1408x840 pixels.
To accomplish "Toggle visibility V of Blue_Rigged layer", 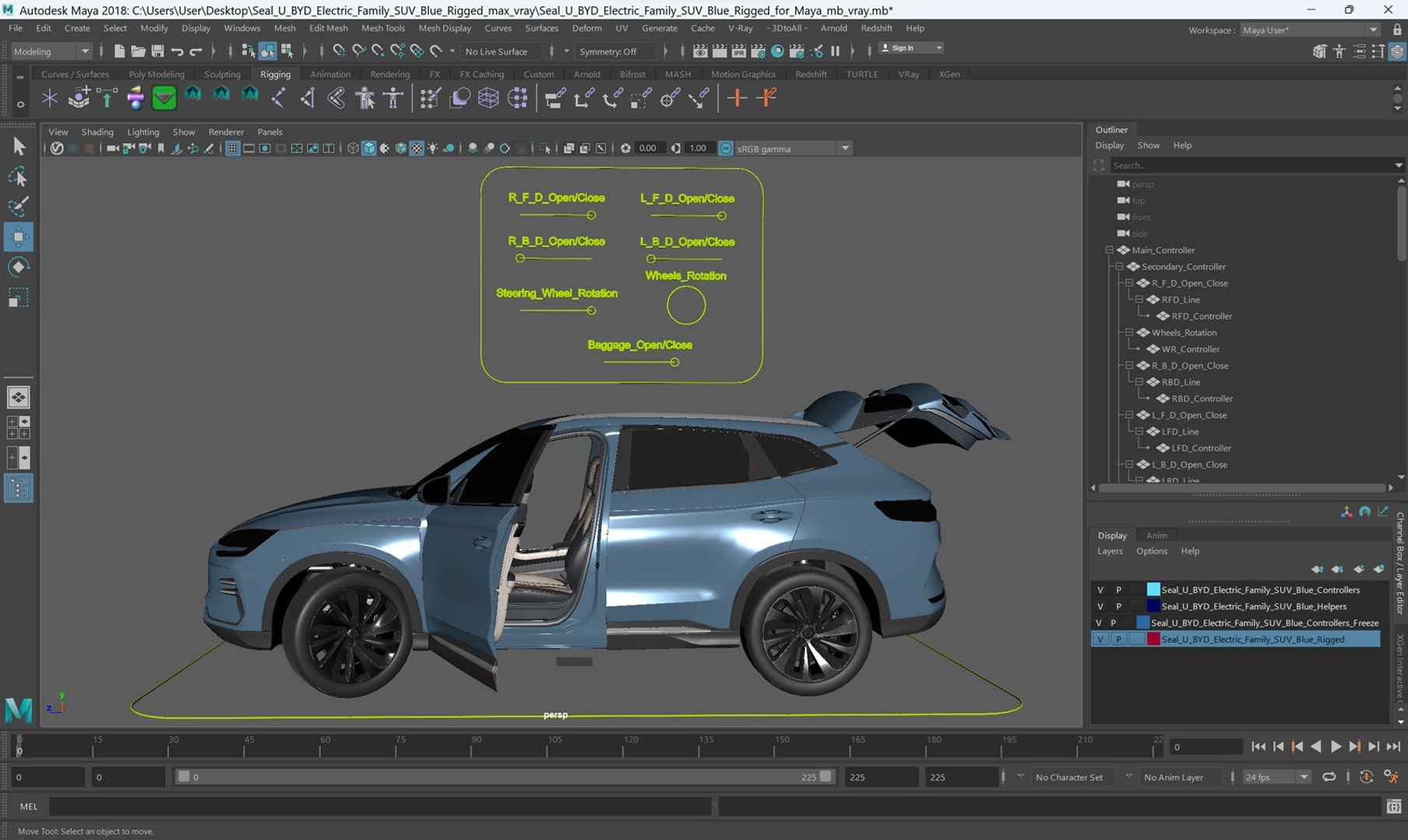I will click(1100, 639).
